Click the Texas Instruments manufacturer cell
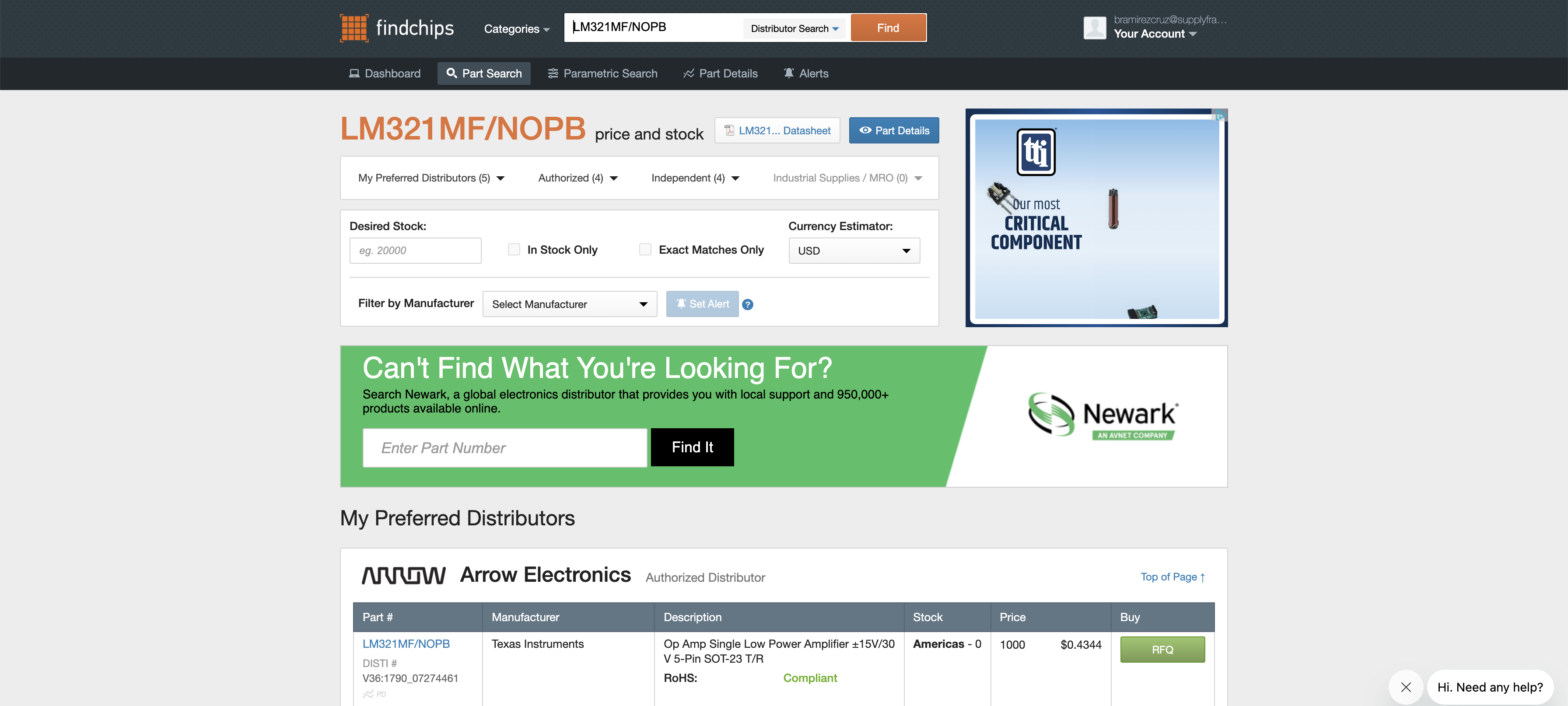Screen dimensions: 1568x706 (x=538, y=644)
